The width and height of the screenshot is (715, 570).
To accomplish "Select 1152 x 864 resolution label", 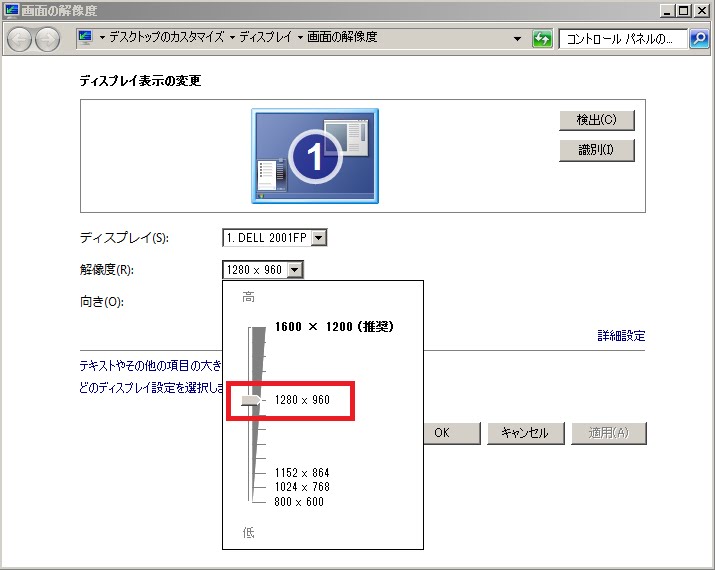I will coord(302,473).
